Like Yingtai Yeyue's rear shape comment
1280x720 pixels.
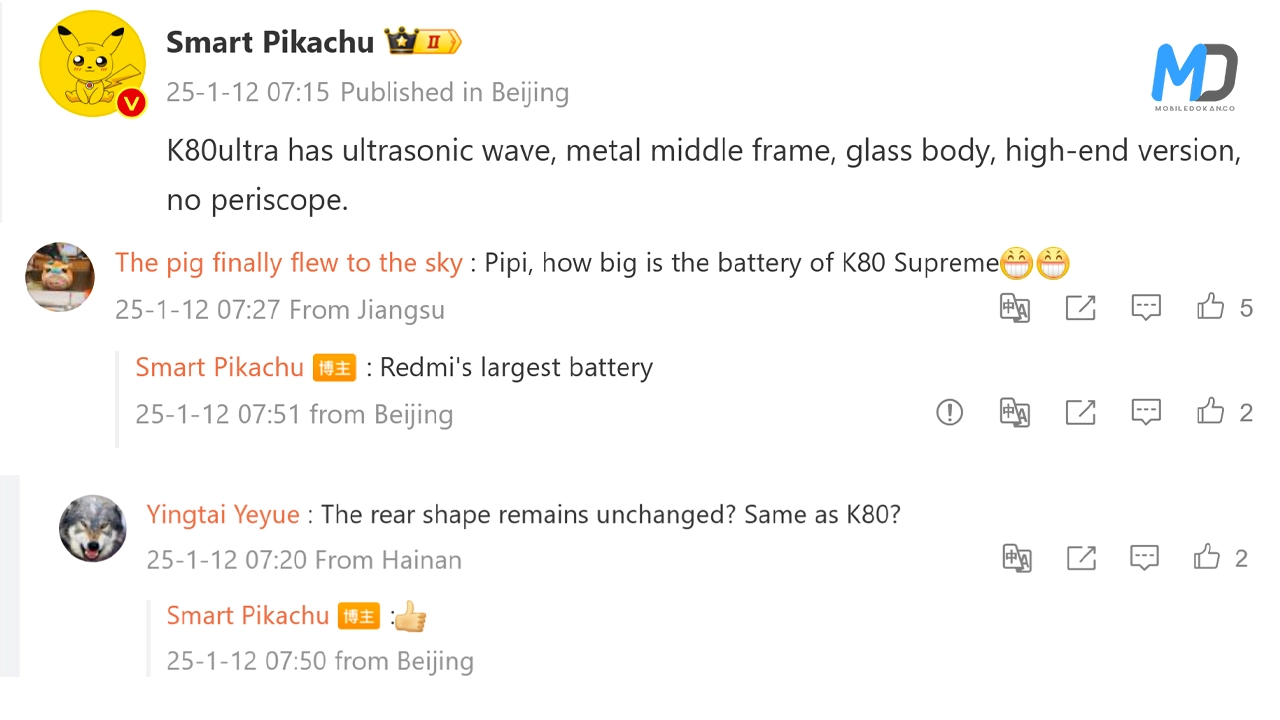[1207, 557]
